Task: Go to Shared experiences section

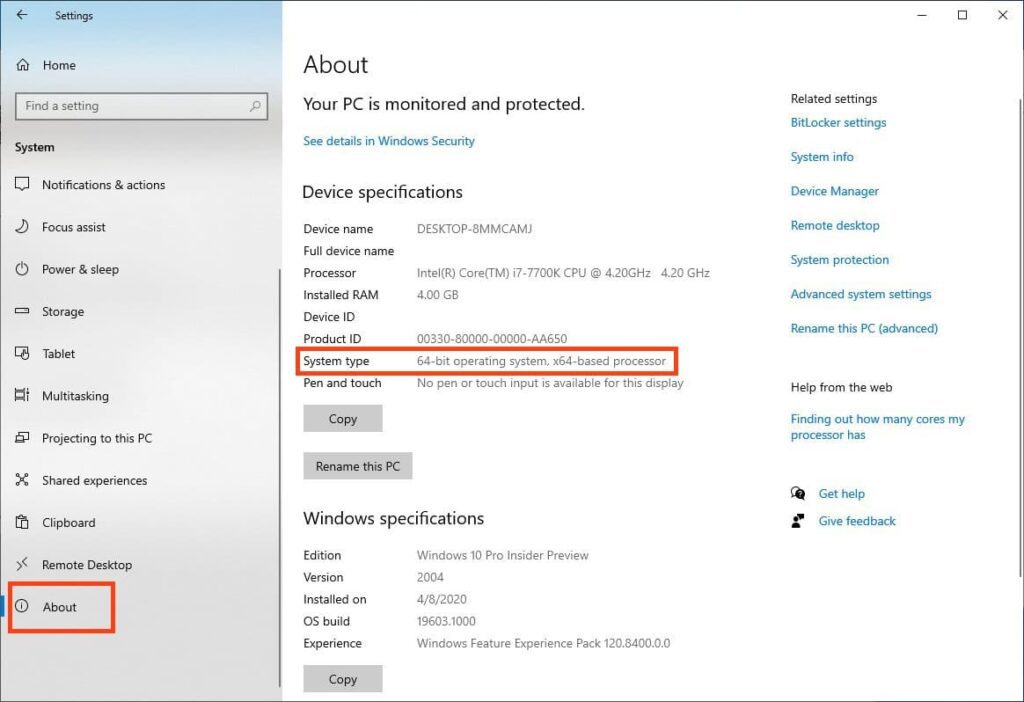Action: point(94,481)
